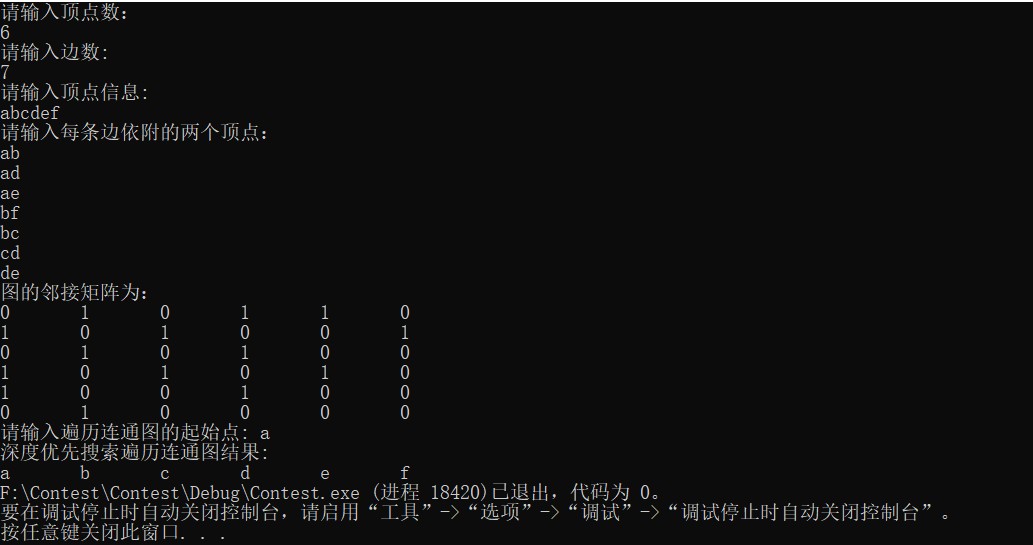1033x545 pixels.
Task: Click the edge count prompt line
Action: [55, 52]
